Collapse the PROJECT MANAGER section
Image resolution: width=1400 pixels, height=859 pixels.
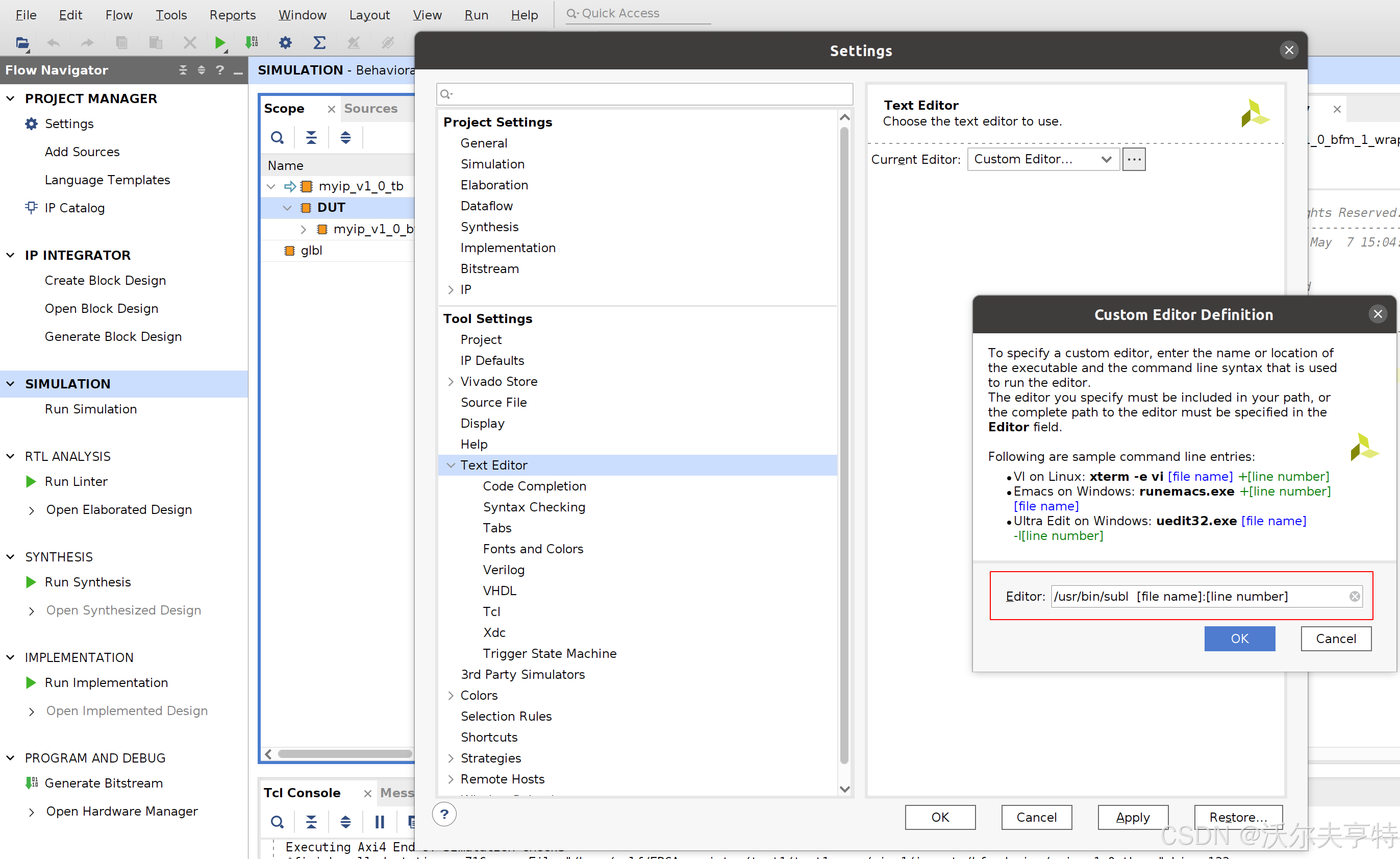(10, 99)
